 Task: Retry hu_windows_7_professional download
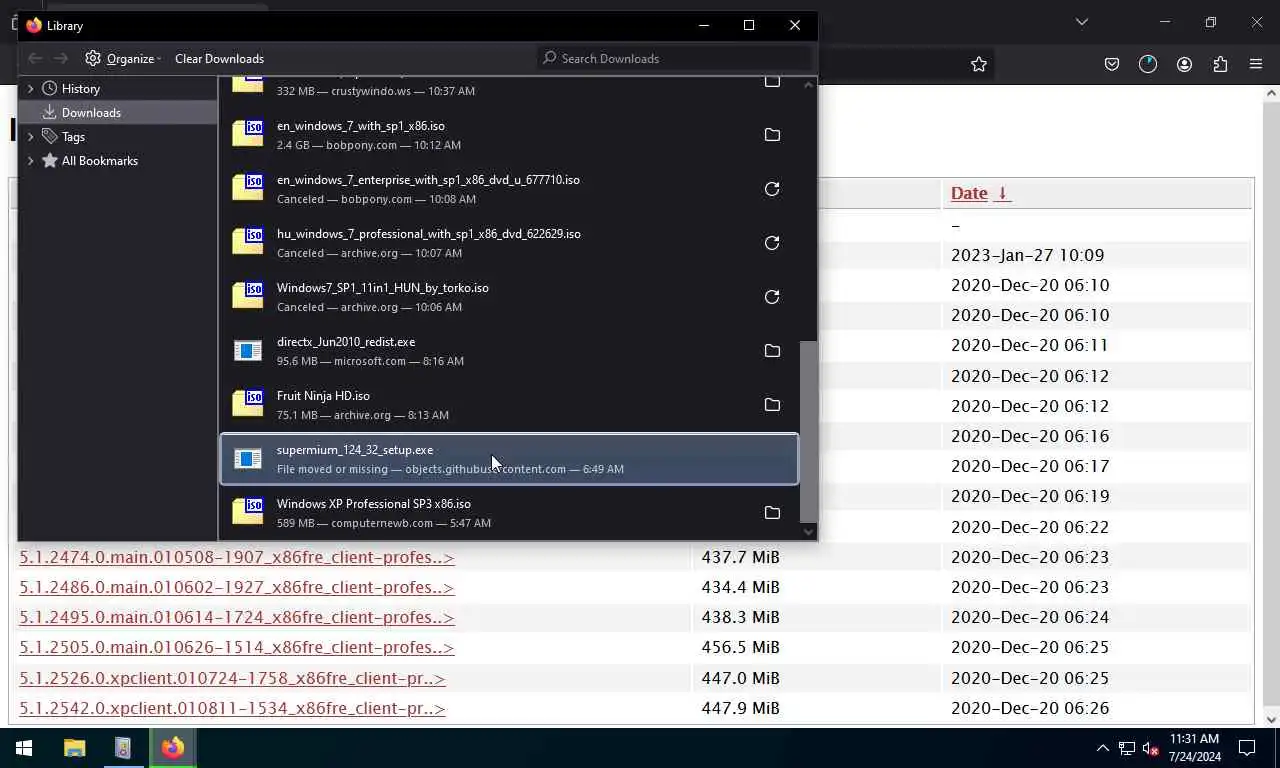[x=772, y=243]
